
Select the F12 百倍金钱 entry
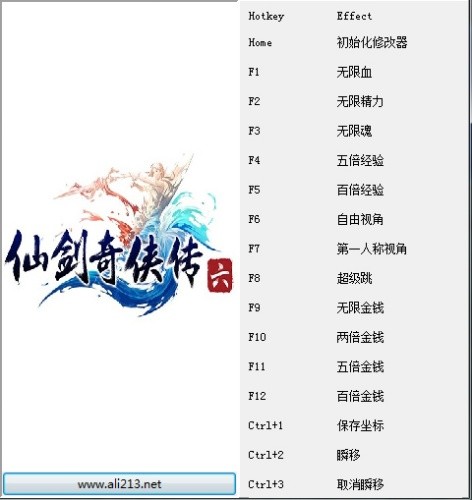[354, 396]
